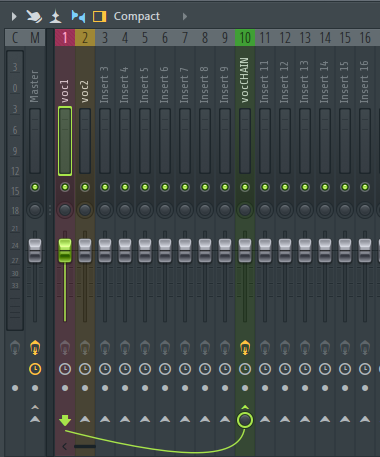Click the extra mixer meter view icon
The width and height of the screenshot is (380, 457).
point(56,16)
